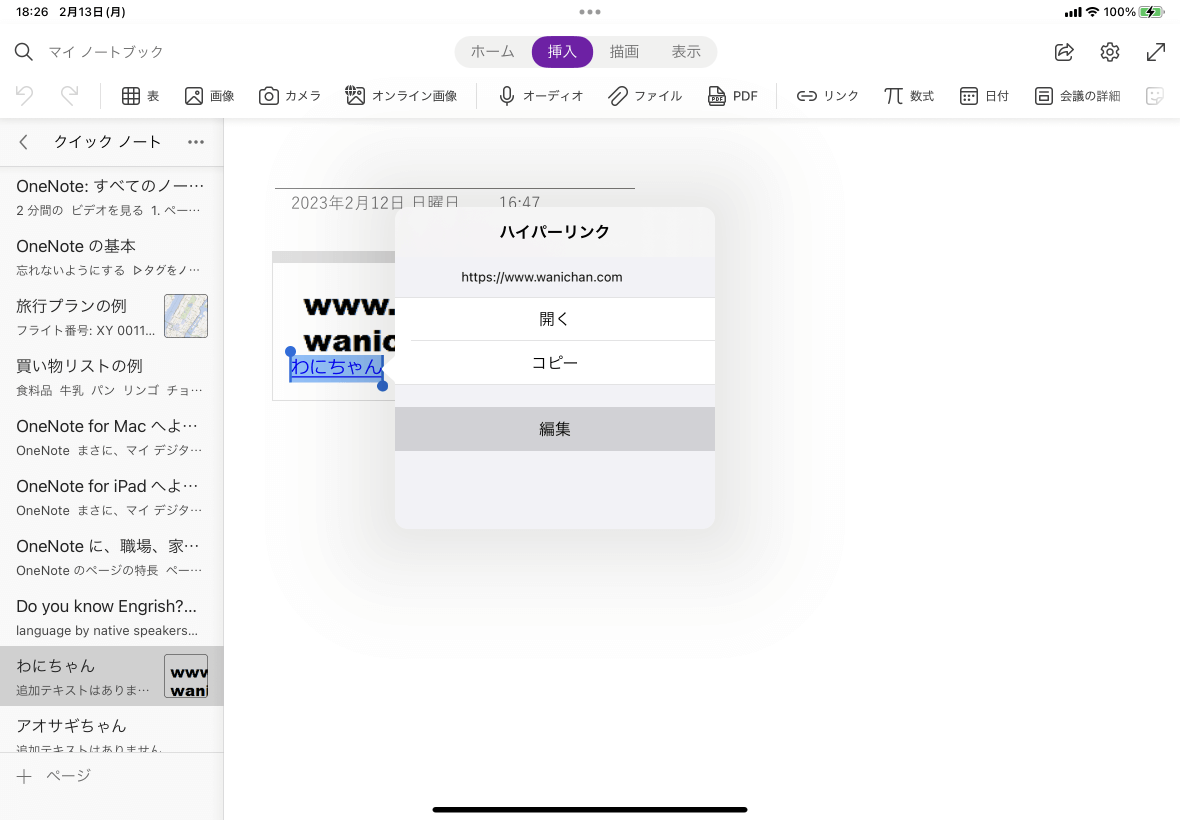Open the share icon
This screenshot has width=1180, height=820.
1064,52
